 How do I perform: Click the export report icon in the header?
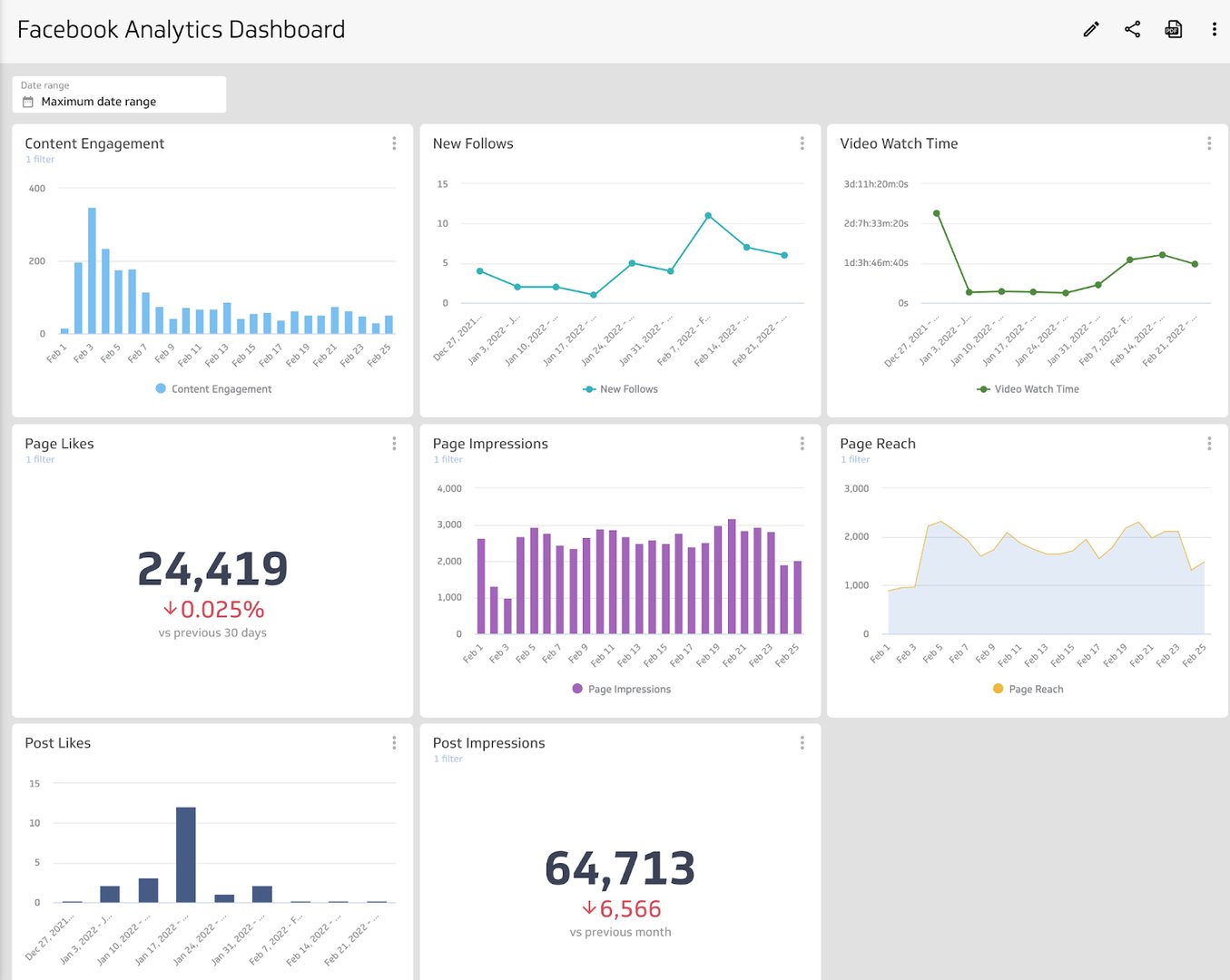click(x=1174, y=29)
